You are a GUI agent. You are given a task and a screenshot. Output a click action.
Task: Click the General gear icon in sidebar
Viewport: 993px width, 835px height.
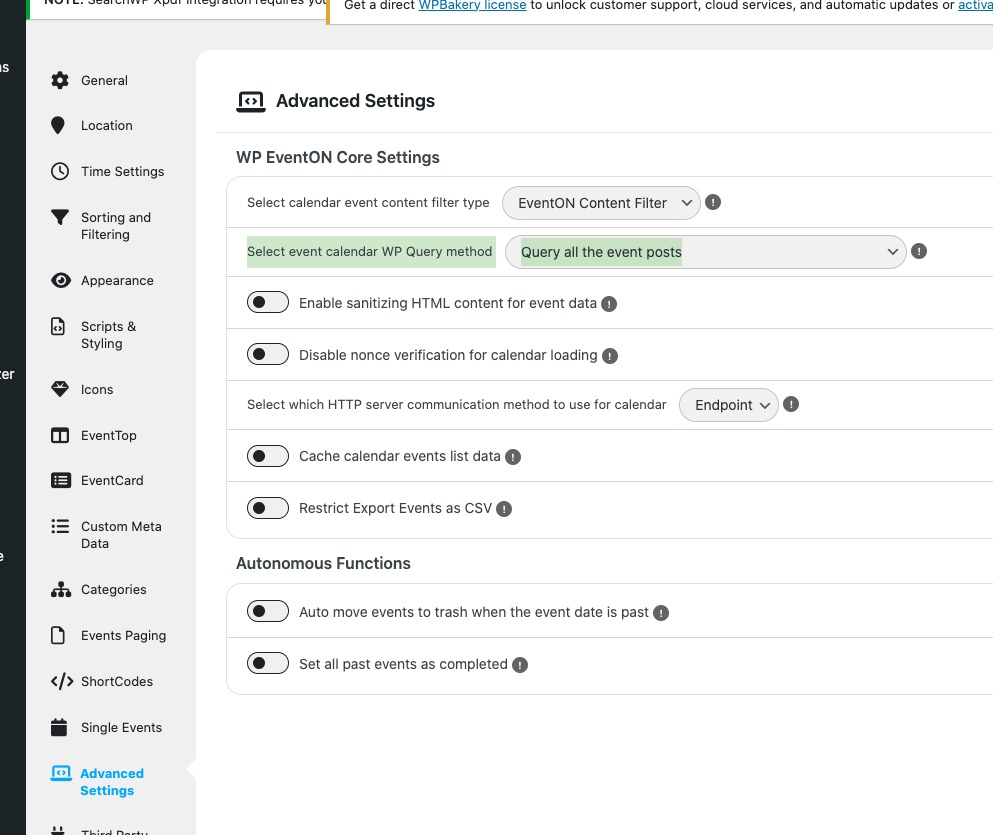[x=60, y=80]
